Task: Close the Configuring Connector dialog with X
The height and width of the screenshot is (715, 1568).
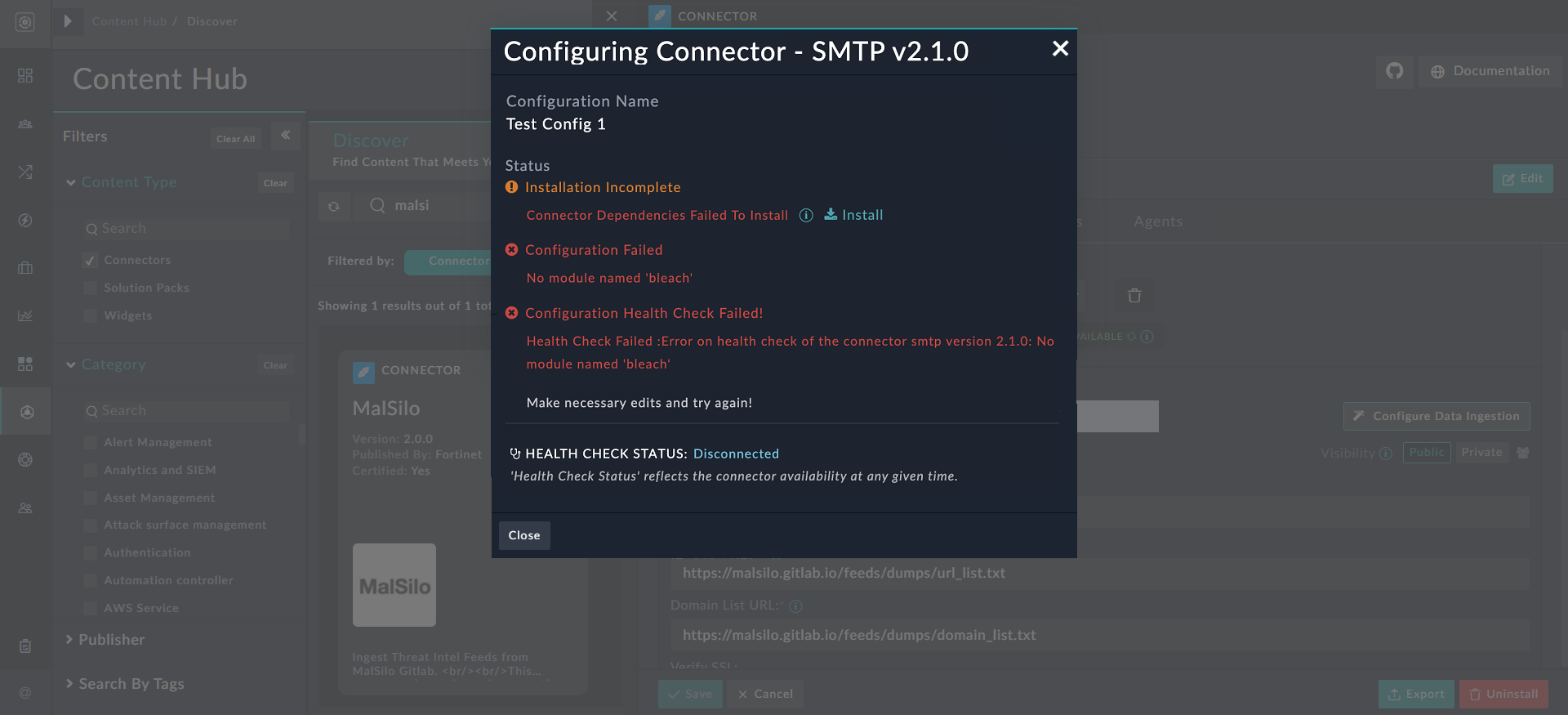Action: point(1060,49)
